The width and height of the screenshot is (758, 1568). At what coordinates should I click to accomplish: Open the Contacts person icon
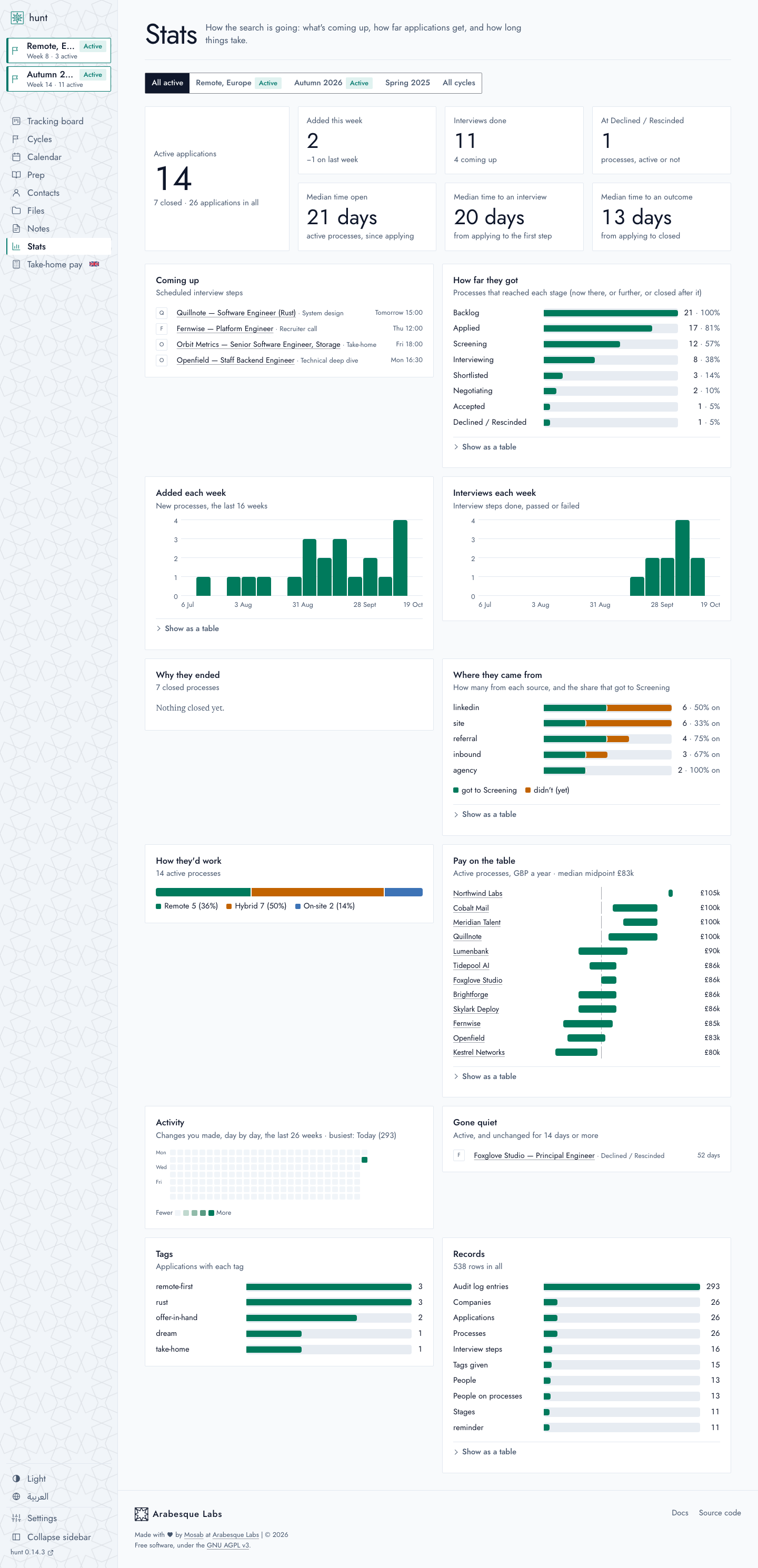[x=16, y=192]
